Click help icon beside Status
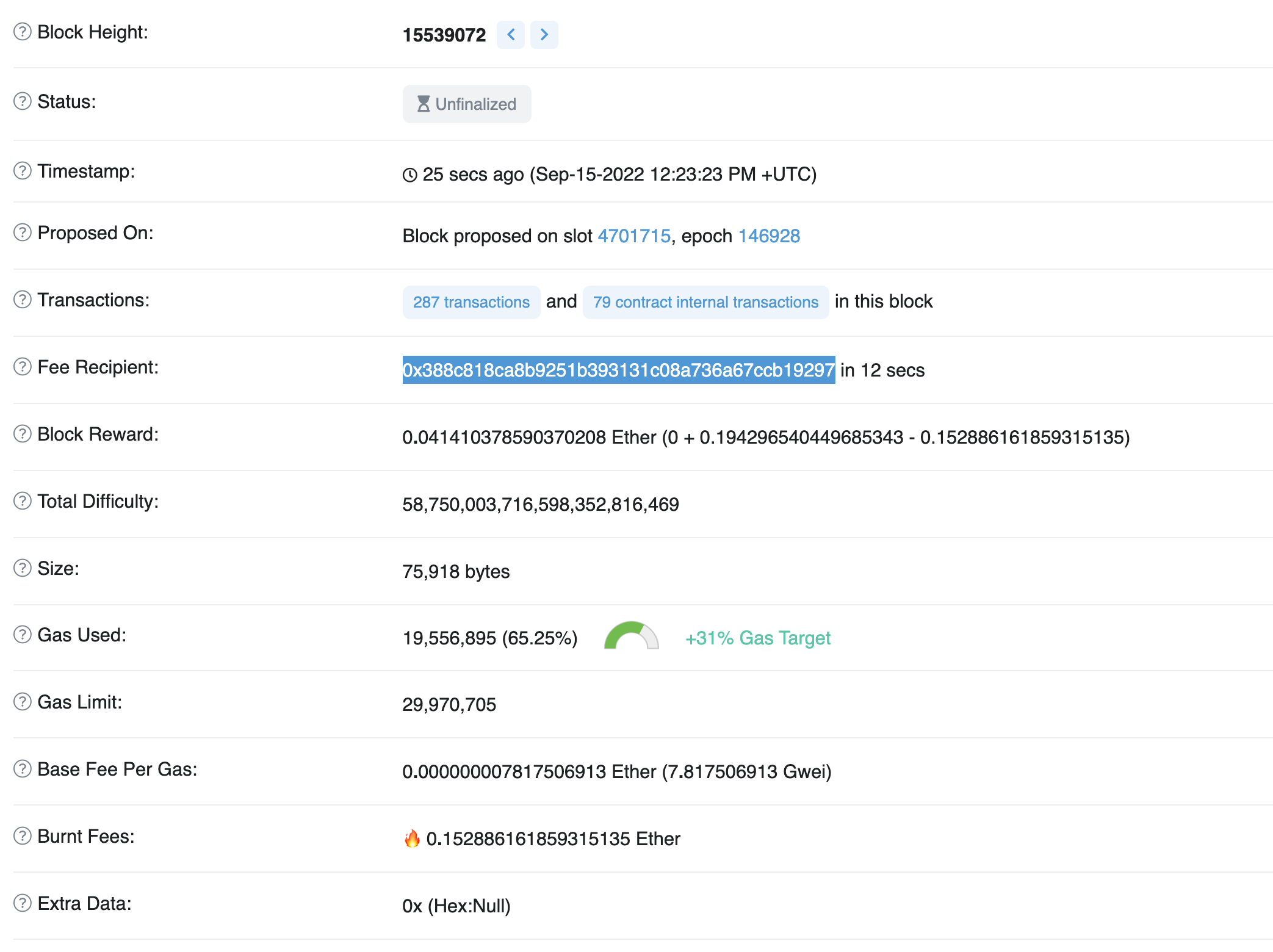The width and height of the screenshot is (1273, 952). [x=23, y=101]
